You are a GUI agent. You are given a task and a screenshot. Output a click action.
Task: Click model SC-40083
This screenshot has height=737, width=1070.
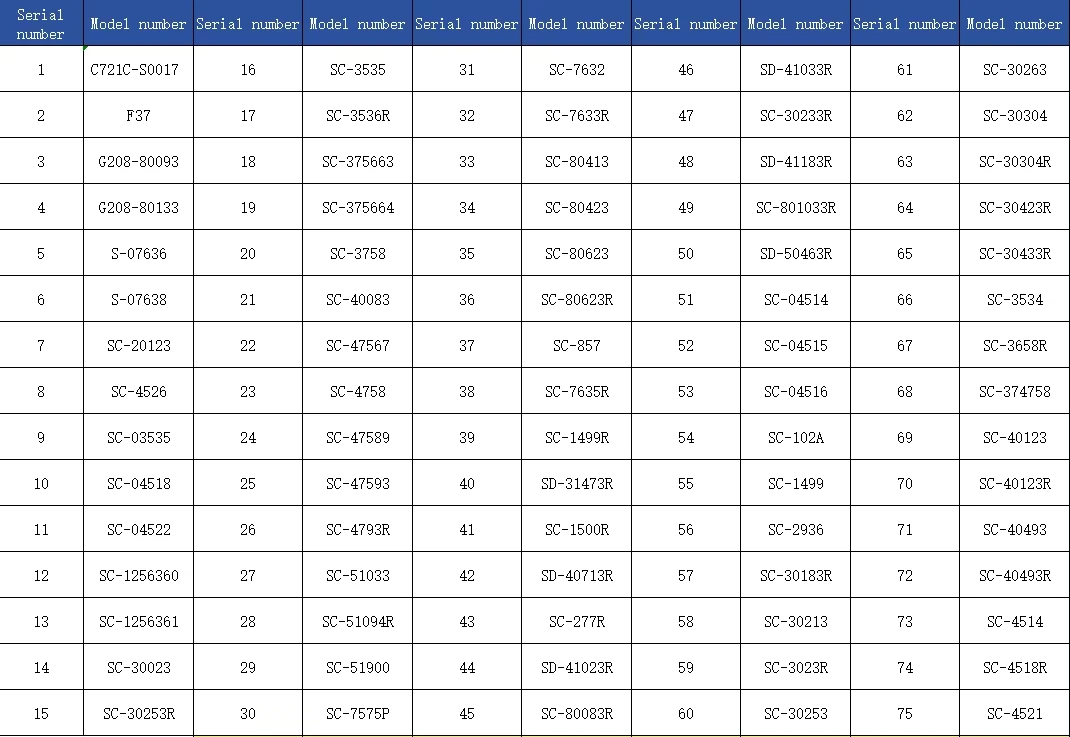[x=358, y=299]
